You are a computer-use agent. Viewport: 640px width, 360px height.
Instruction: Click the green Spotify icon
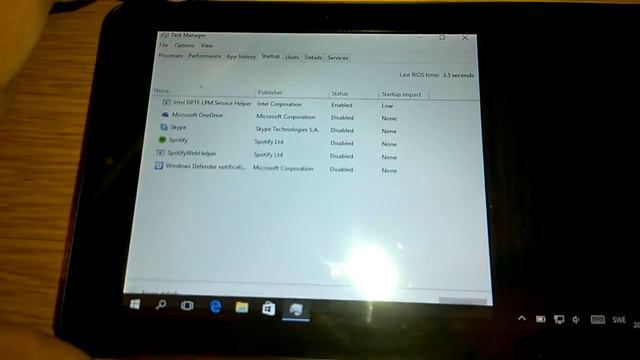pos(162,140)
